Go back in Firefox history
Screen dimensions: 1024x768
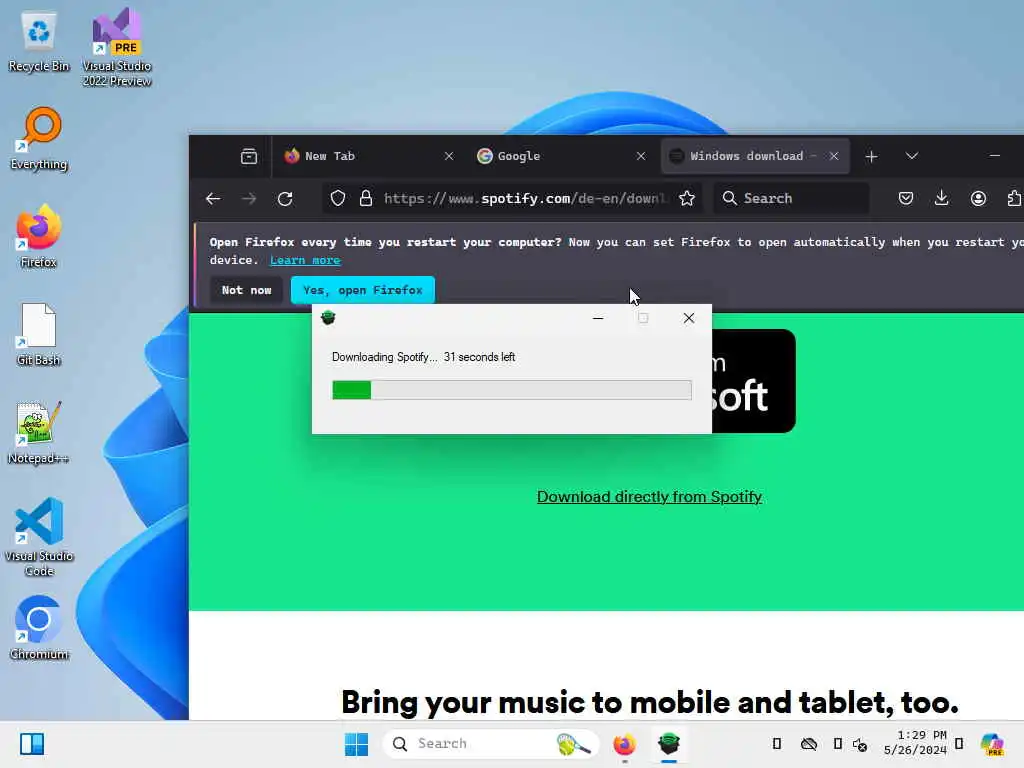click(x=213, y=199)
